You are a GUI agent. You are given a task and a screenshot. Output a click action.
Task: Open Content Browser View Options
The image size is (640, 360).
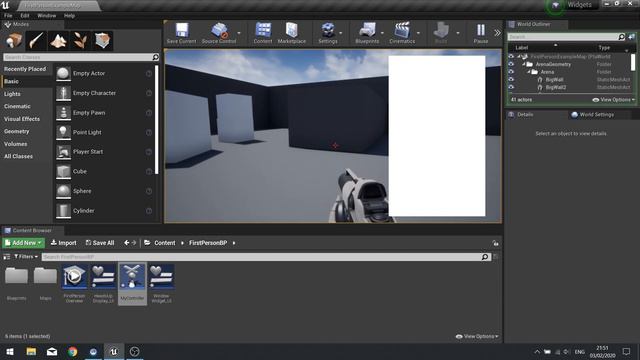pos(477,336)
